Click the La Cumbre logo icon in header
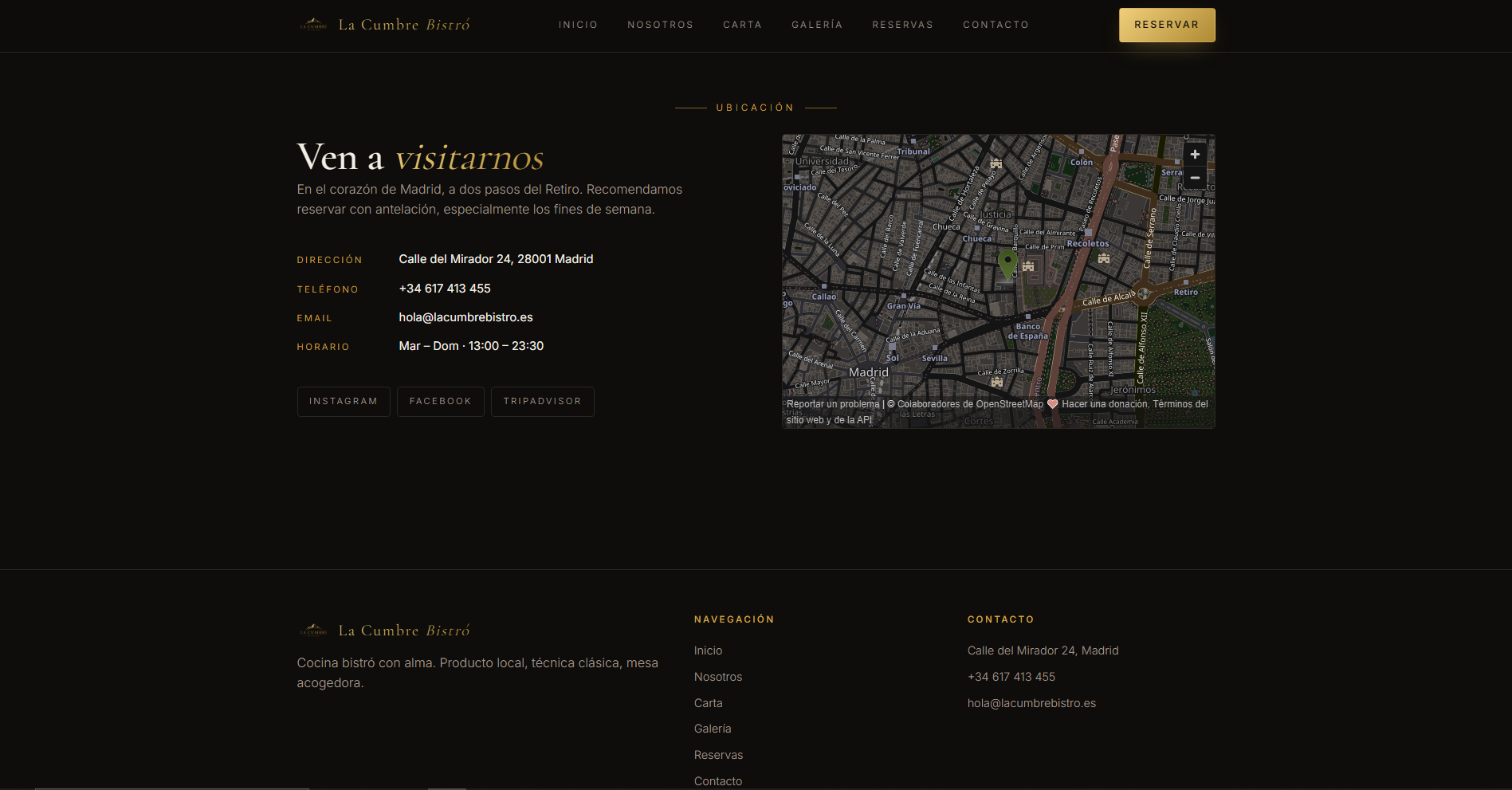This screenshot has width=1512, height=790. [x=313, y=25]
